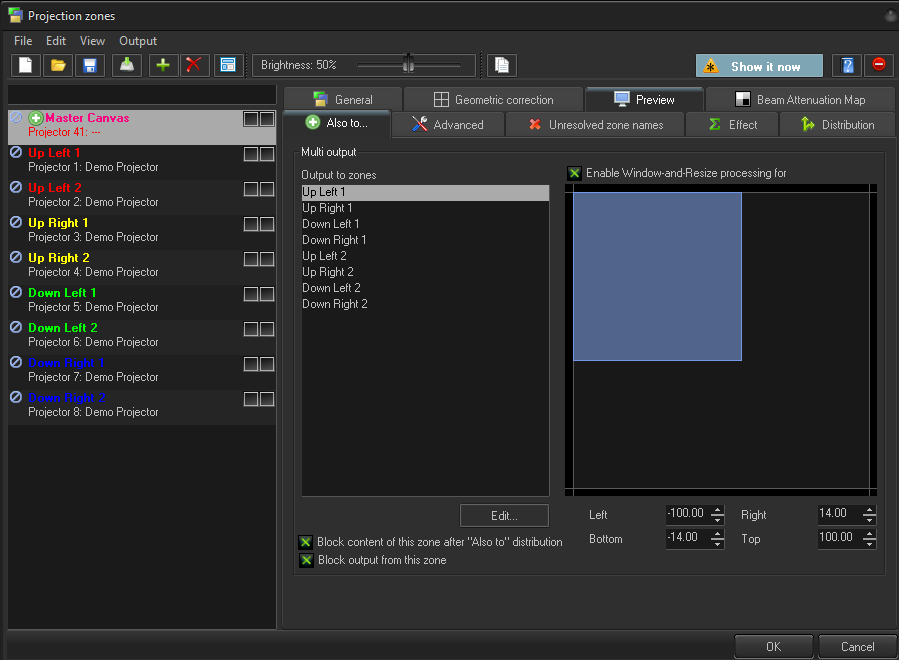Toggle Block content after Also to distribution
The height and width of the screenshot is (660, 899).
pyautogui.click(x=306, y=542)
